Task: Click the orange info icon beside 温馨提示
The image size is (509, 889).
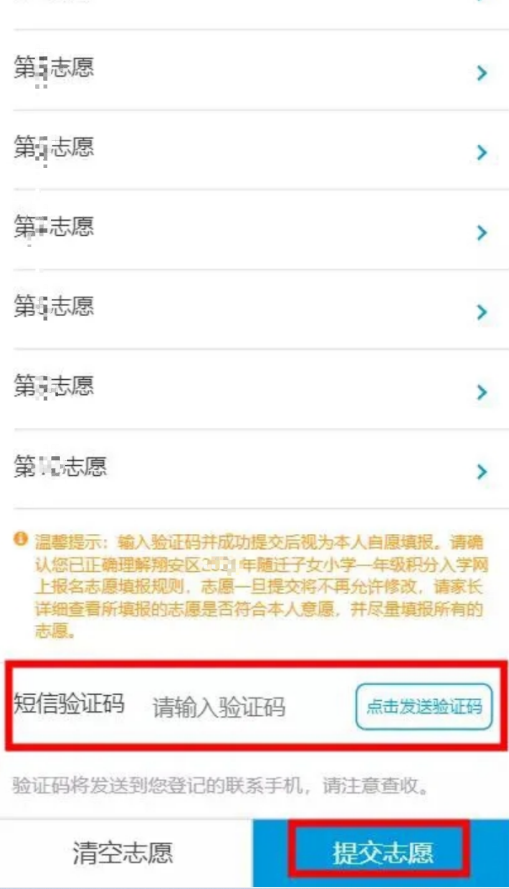Action: pyautogui.click(x=20, y=539)
